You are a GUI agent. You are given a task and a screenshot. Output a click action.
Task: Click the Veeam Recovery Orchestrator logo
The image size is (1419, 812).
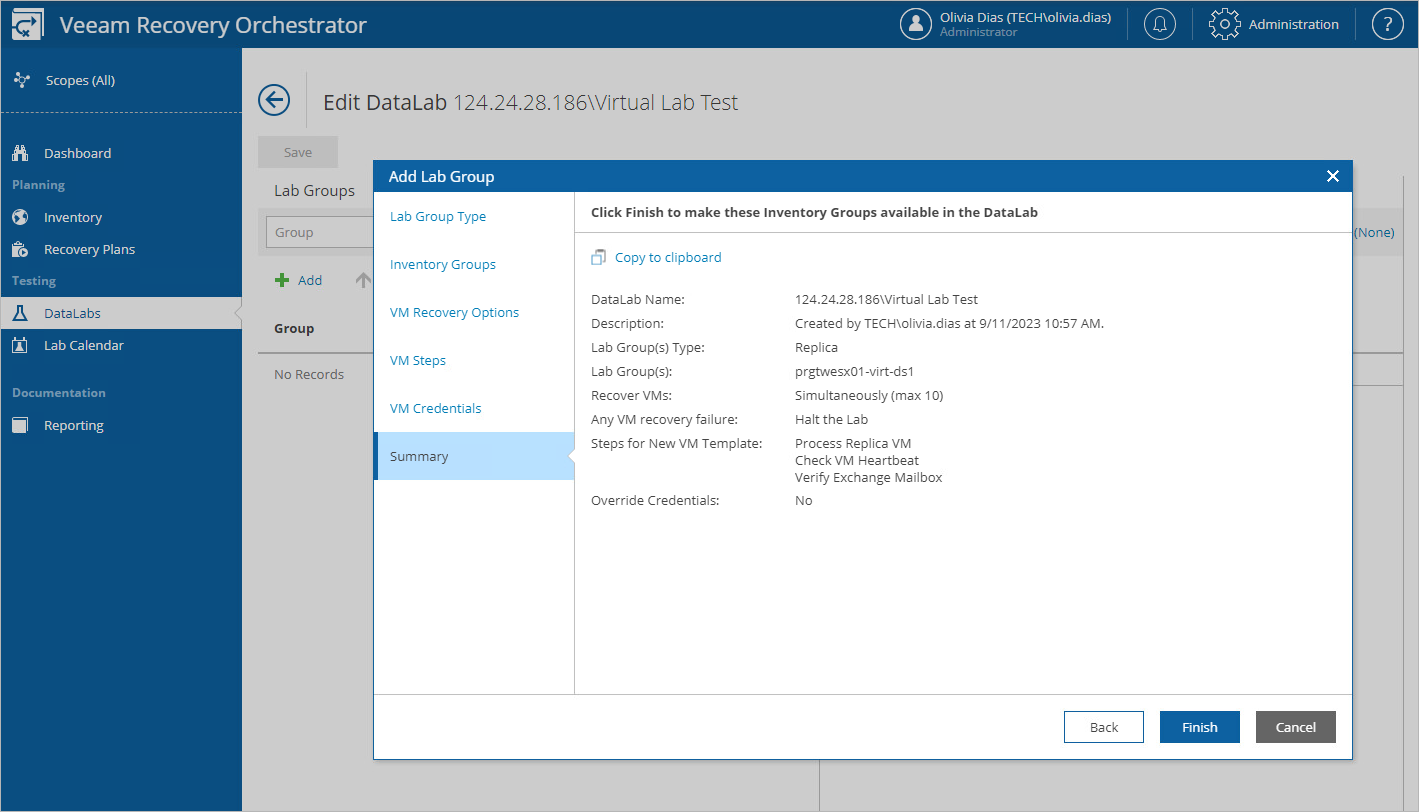point(27,25)
